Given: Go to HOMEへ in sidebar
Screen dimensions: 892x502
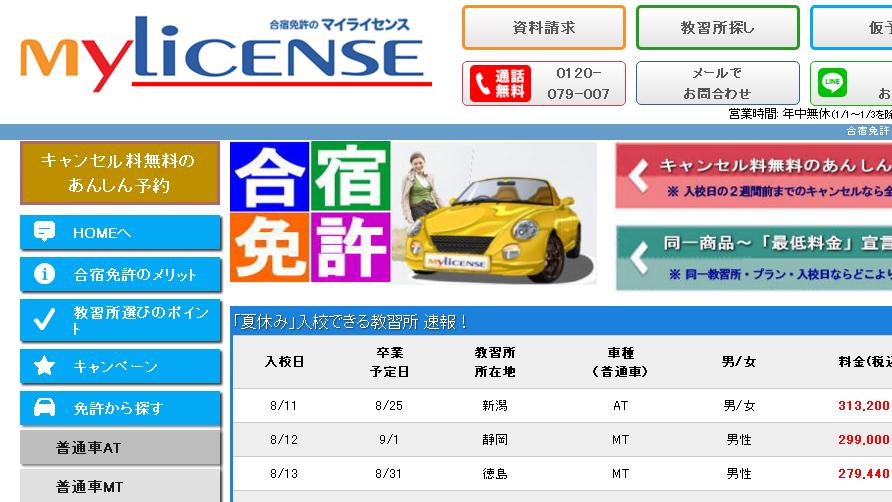Looking at the screenshot, I should click(x=121, y=232).
